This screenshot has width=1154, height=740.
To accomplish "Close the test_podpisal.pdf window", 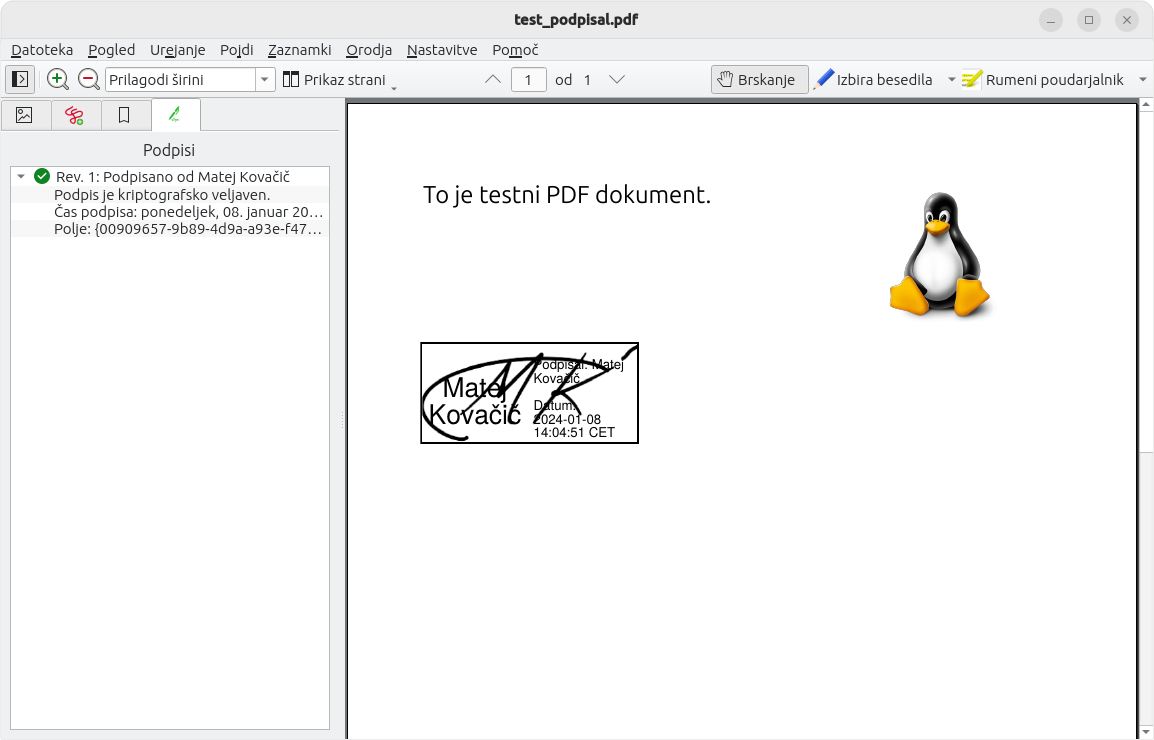I will point(1127,20).
